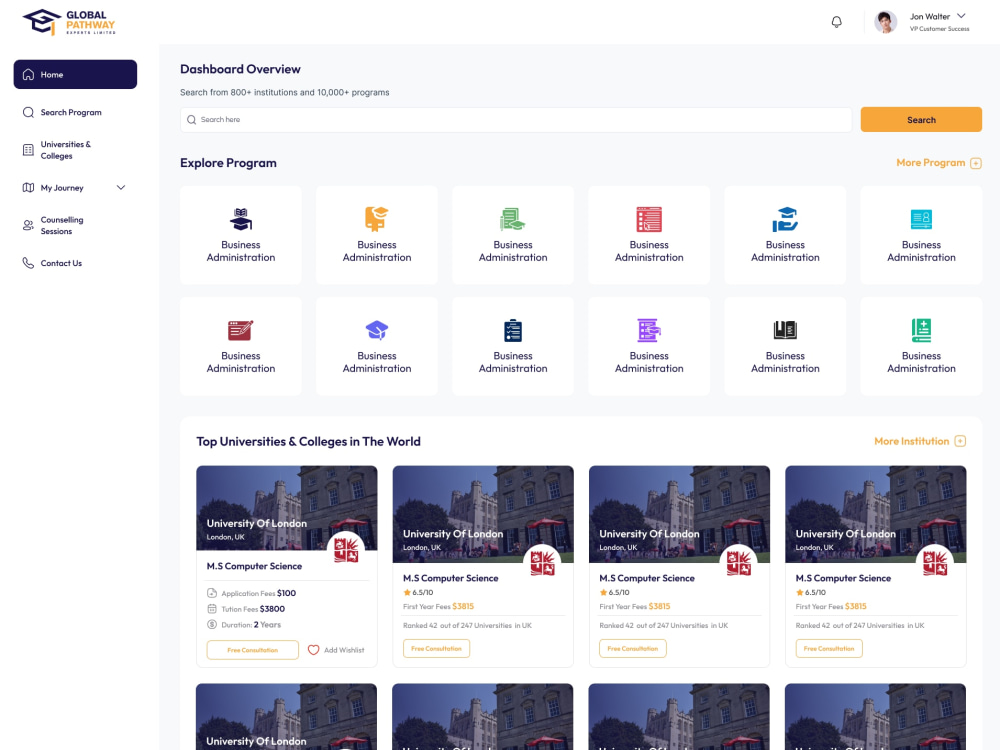
Task: Select the program card with the light green icon
Action: pyautogui.click(x=513, y=235)
